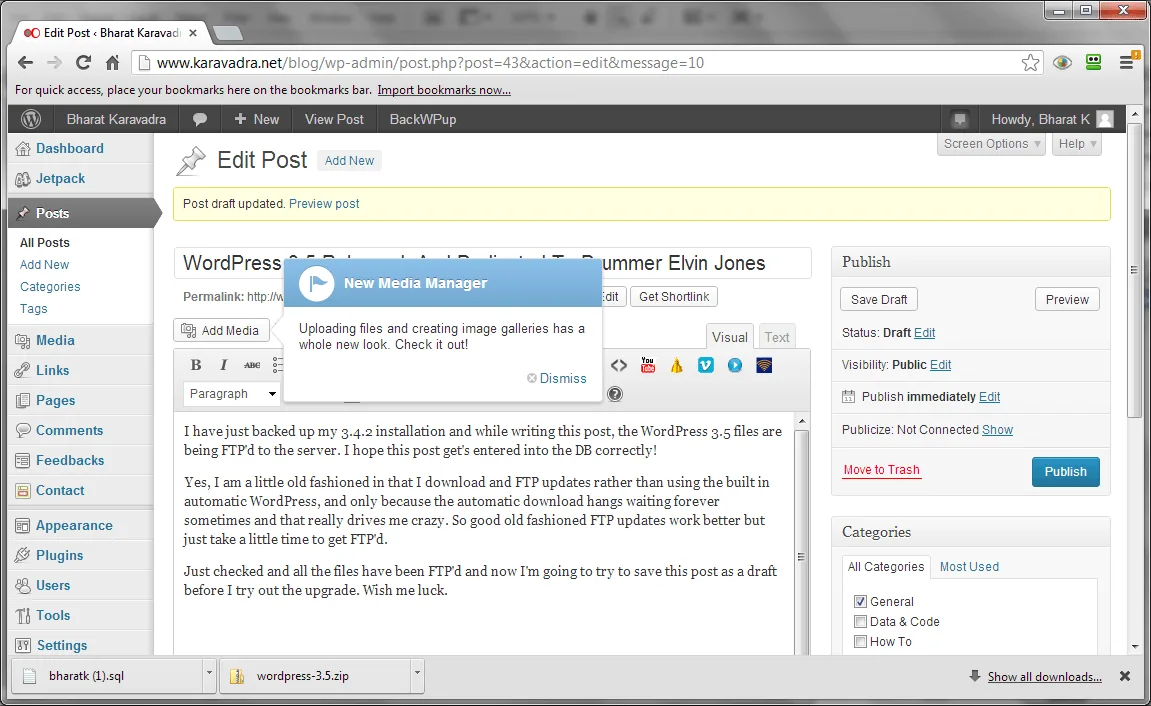Click the WordPress logo in the admin bar
This screenshot has width=1151, height=706.
(31, 119)
